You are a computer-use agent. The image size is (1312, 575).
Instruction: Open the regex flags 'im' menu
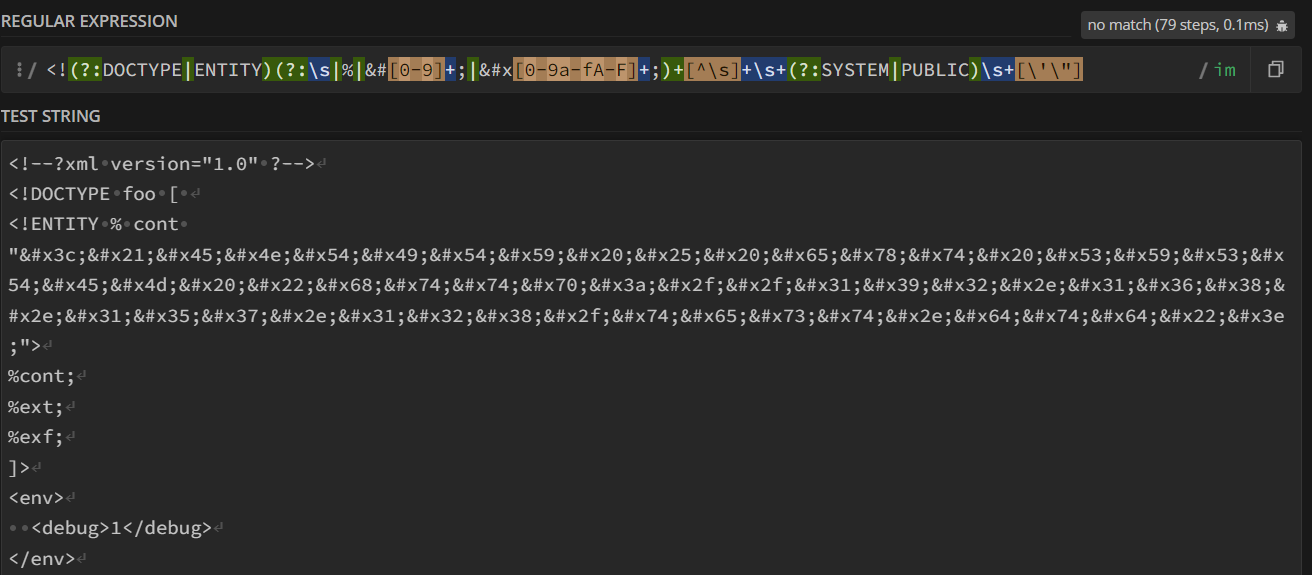pyautogui.click(x=1224, y=70)
